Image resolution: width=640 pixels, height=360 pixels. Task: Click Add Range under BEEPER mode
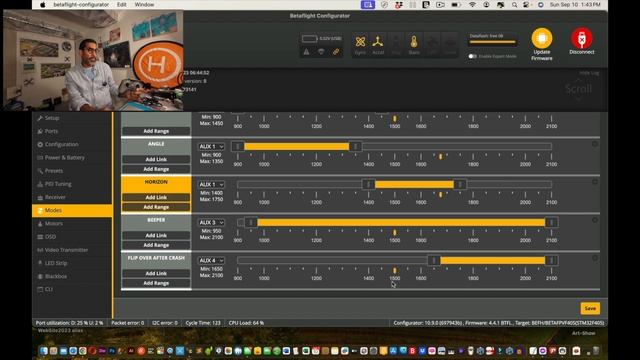pyautogui.click(x=156, y=245)
